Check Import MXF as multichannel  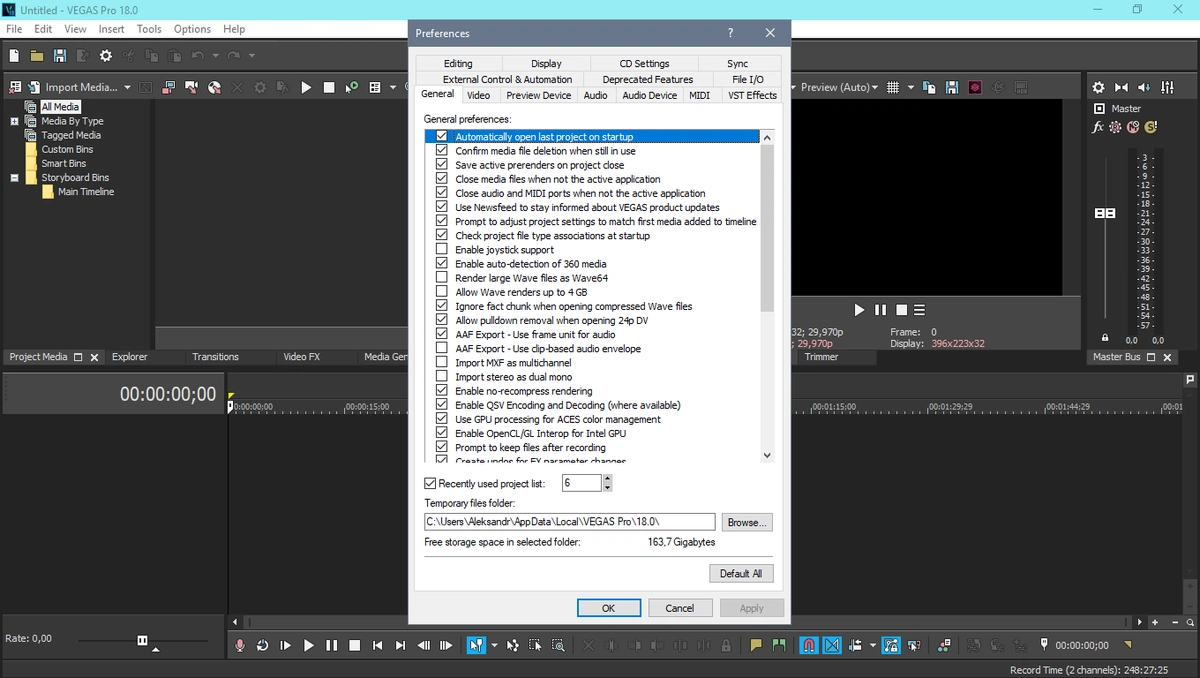coord(442,362)
